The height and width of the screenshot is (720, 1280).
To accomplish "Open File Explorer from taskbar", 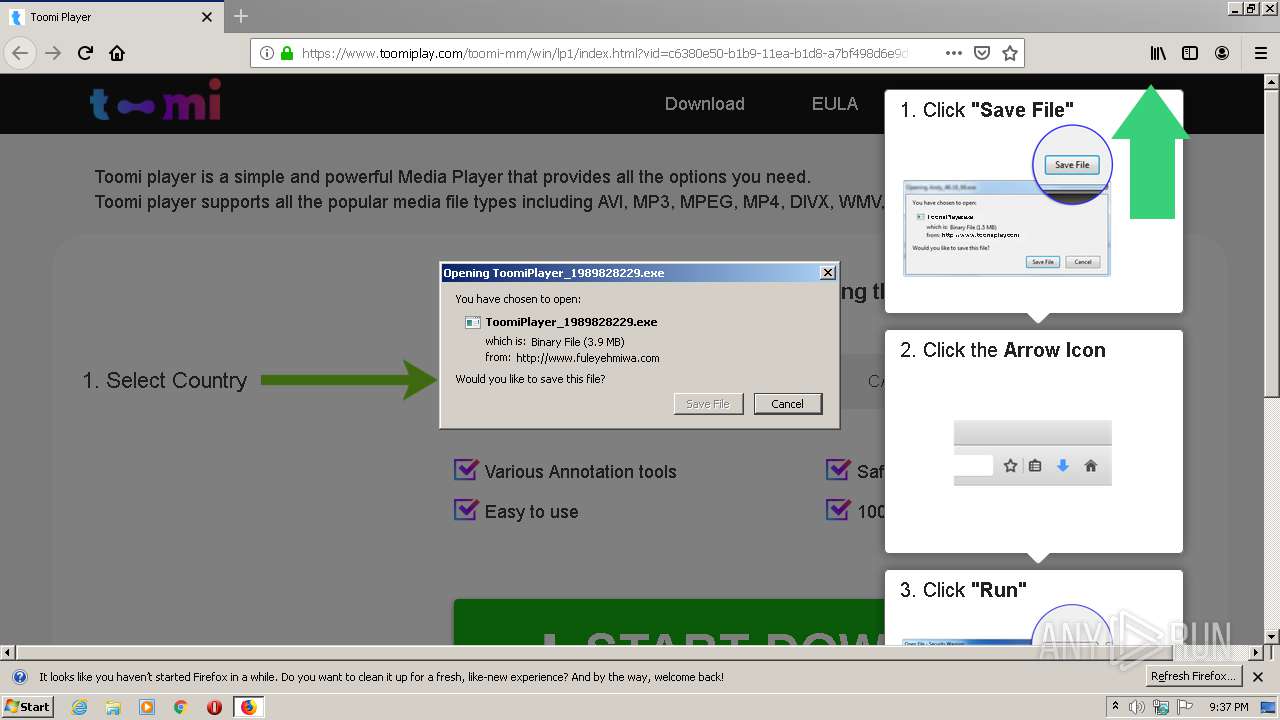I will (x=113, y=707).
